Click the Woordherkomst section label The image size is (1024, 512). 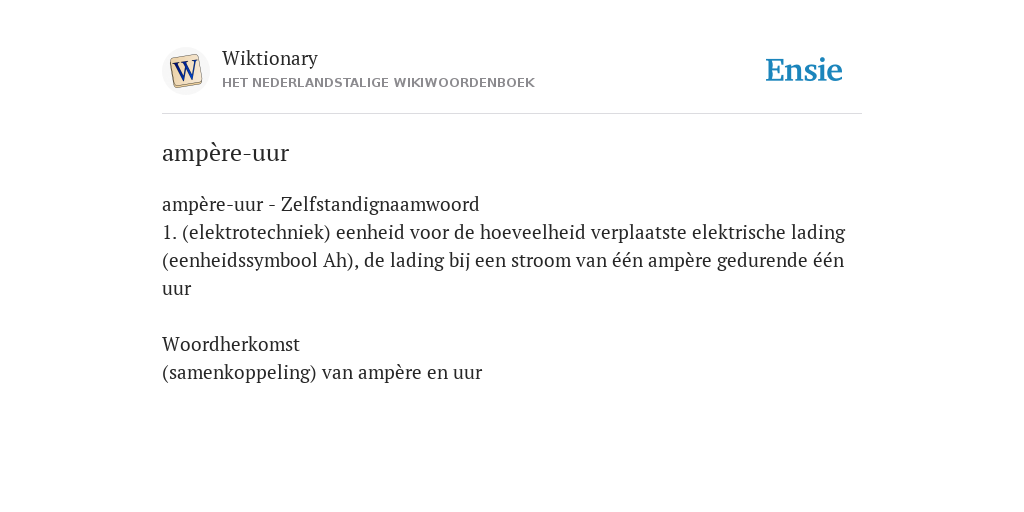pos(231,344)
